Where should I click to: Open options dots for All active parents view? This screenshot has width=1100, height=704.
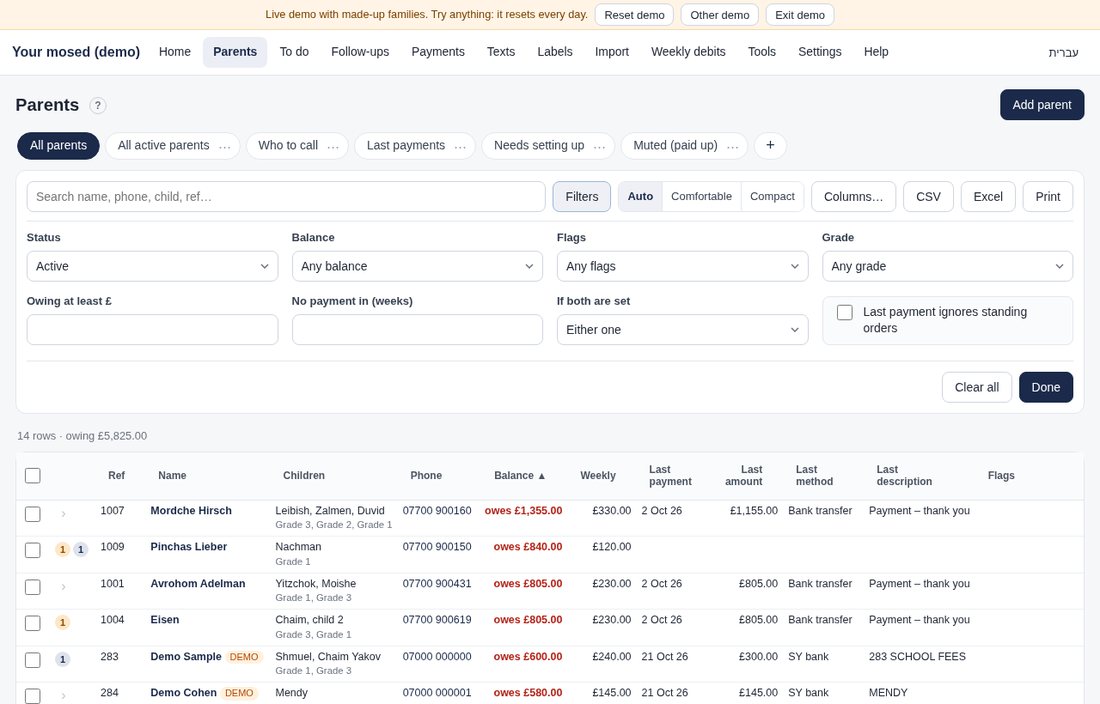point(224,146)
